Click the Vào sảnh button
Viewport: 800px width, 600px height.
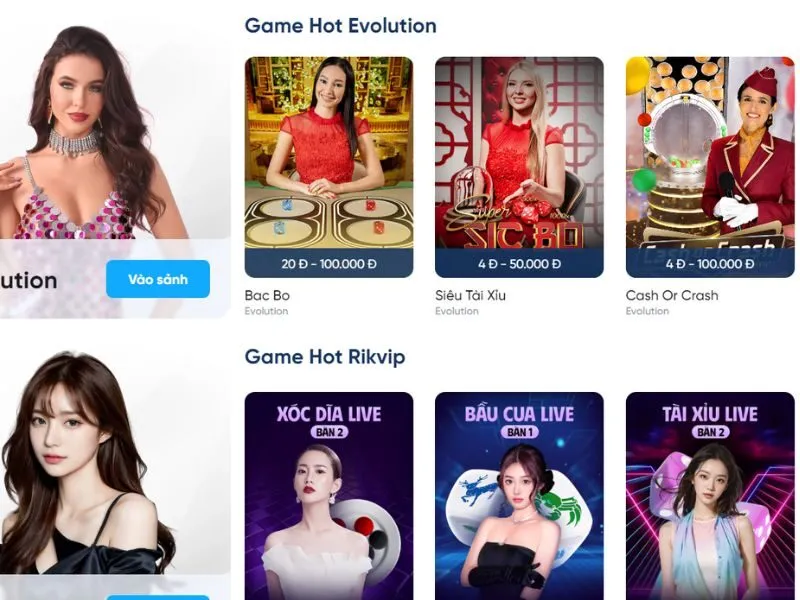tap(158, 279)
